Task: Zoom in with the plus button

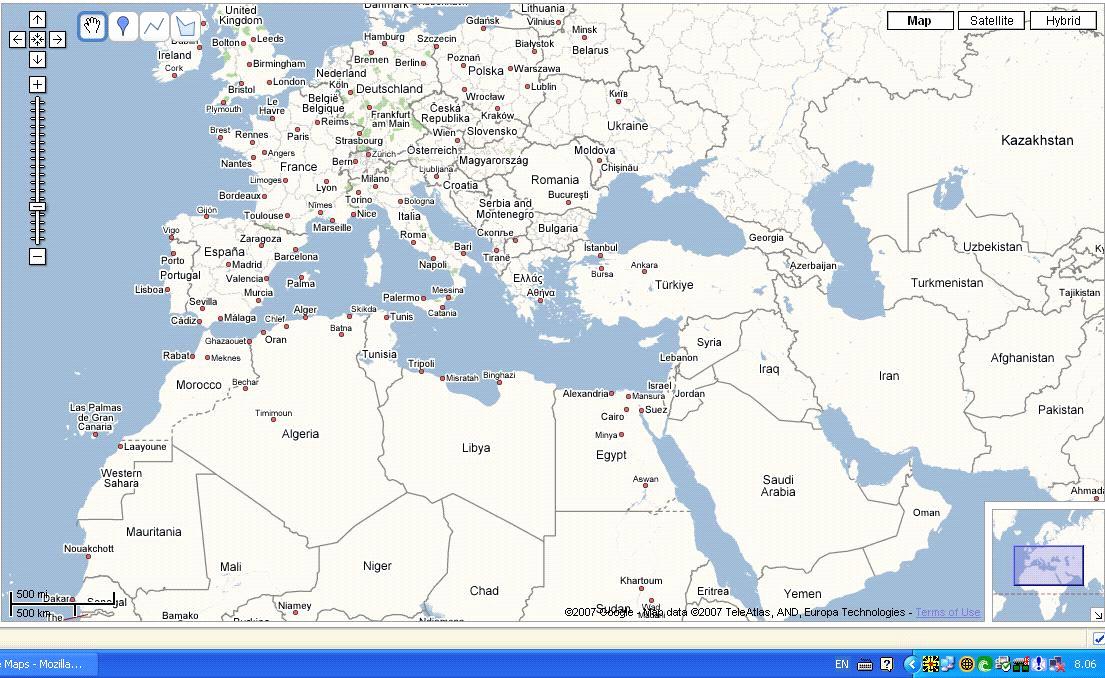Action: (x=37, y=85)
